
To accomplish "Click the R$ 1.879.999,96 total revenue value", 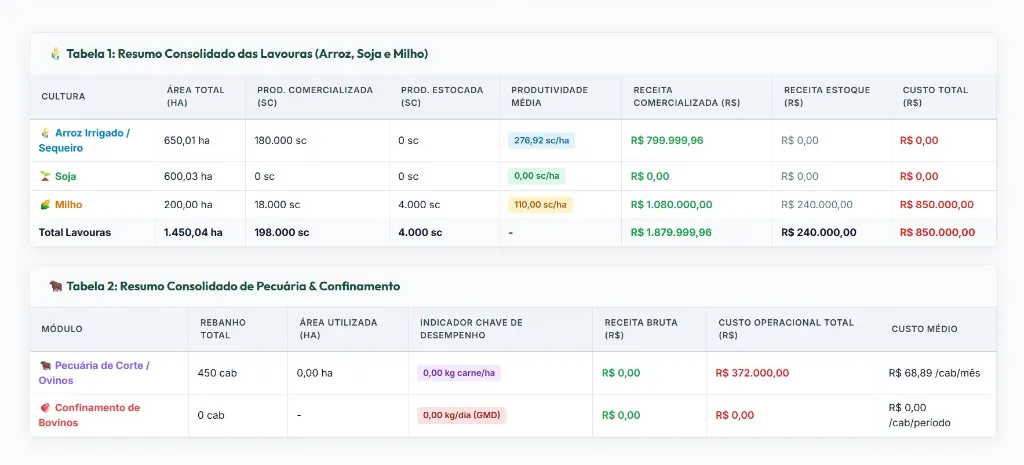I will click(x=671, y=232).
